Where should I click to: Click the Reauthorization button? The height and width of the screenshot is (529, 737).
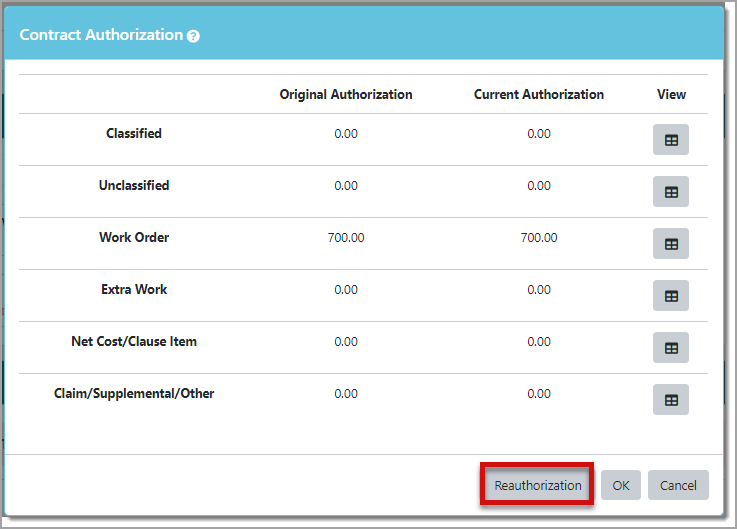[x=537, y=485]
